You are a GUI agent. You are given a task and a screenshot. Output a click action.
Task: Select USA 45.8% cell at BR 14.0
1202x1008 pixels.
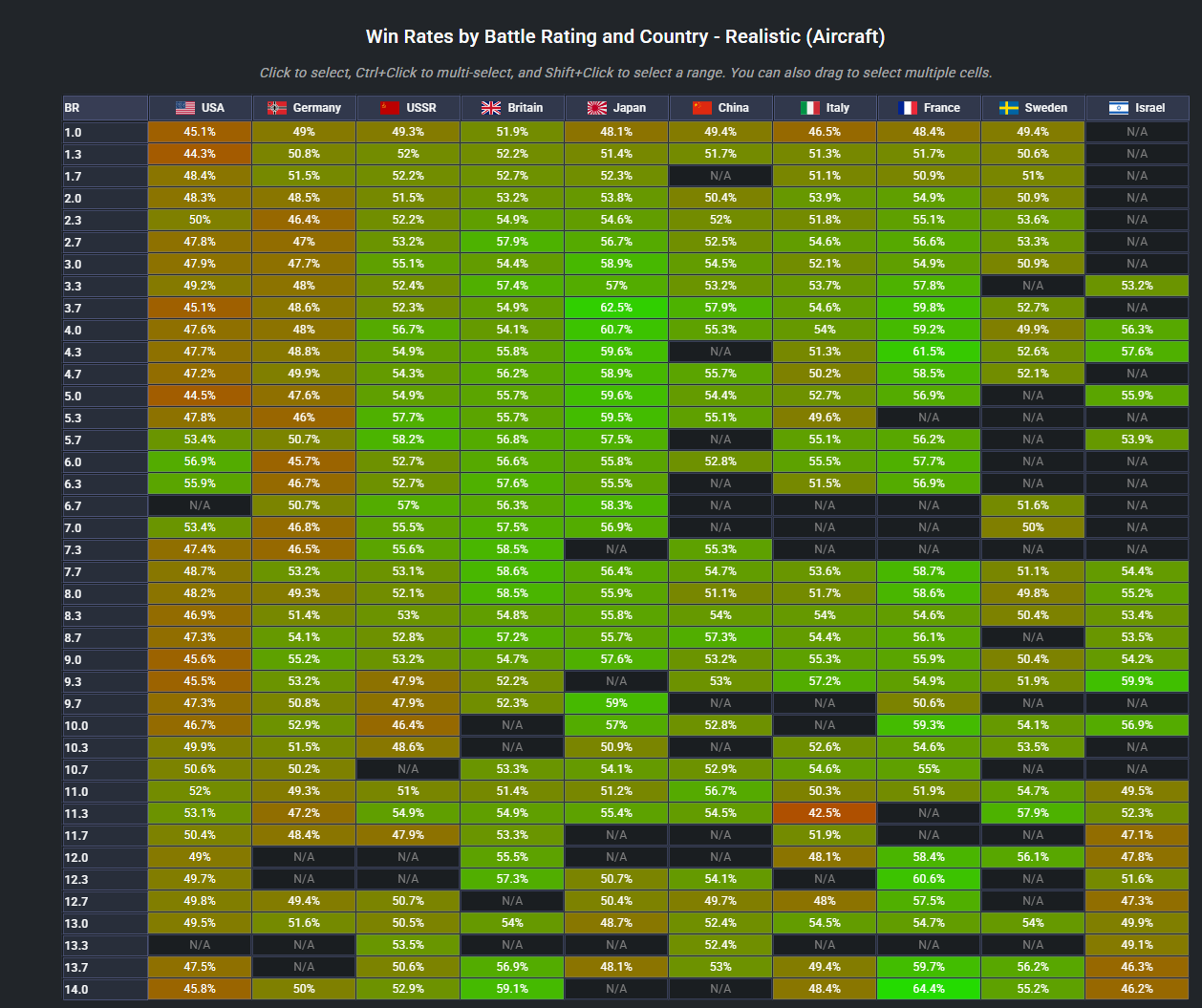point(200,989)
